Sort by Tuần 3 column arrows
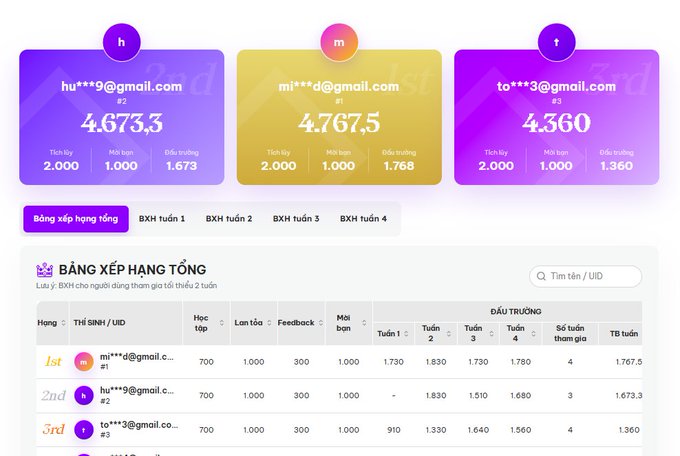Image resolution: width=680 pixels, height=456 pixels. (491, 334)
